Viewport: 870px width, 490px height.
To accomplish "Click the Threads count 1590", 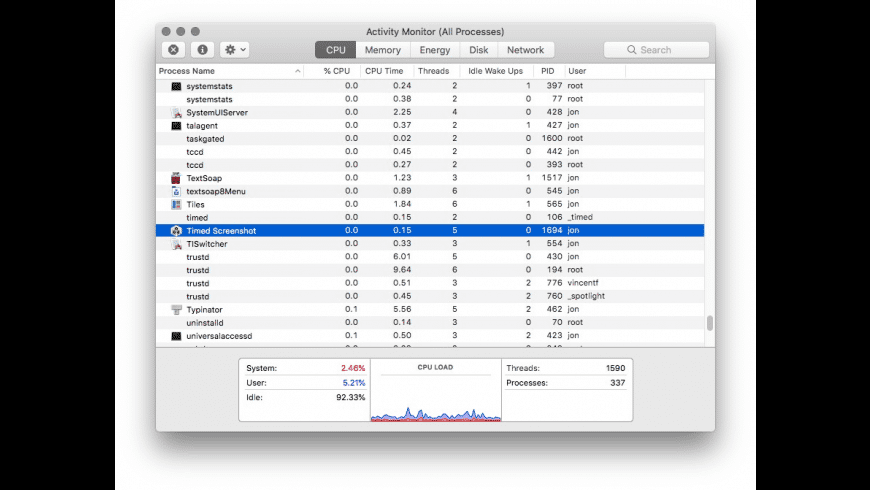I will pyautogui.click(x=615, y=368).
